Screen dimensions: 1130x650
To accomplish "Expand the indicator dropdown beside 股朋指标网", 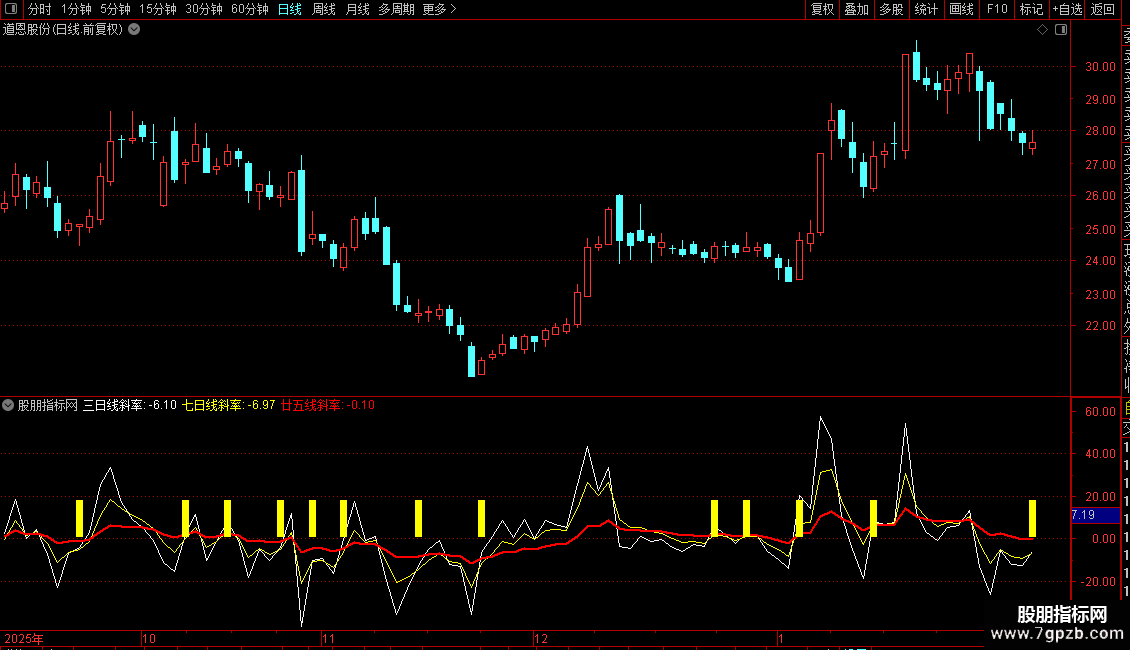I will click(8, 405).
